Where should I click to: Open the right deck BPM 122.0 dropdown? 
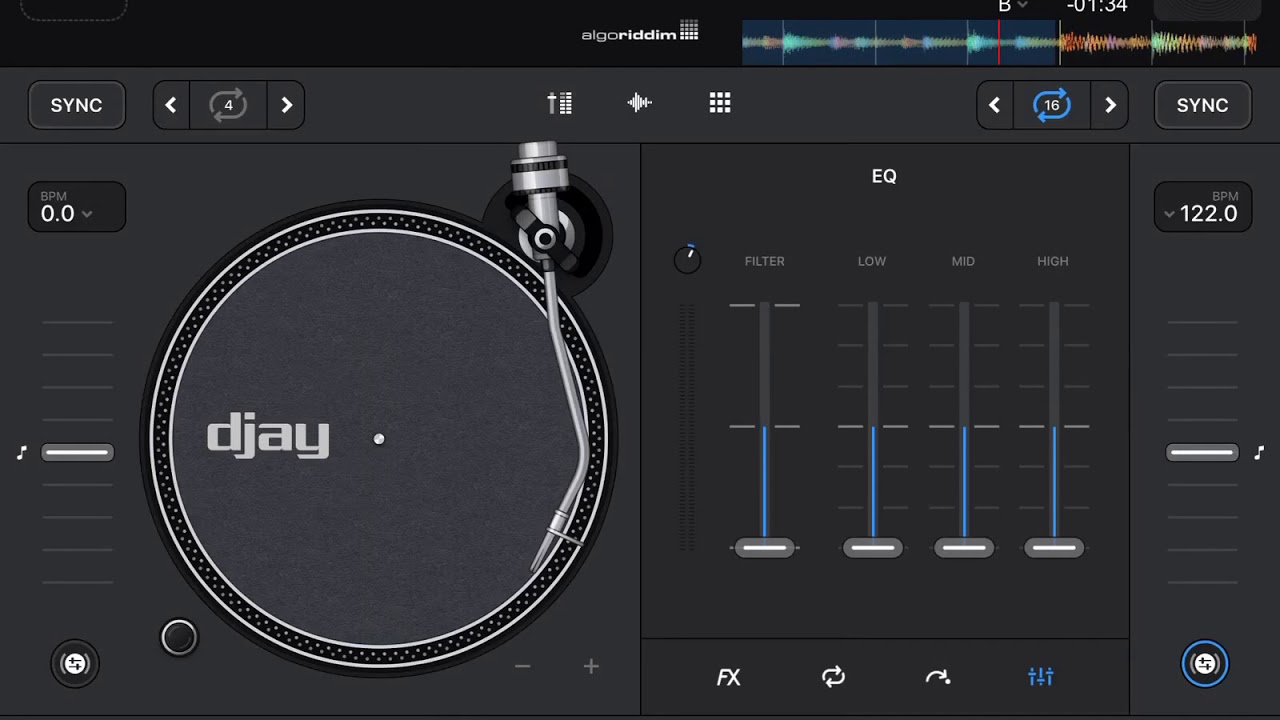1203,207
